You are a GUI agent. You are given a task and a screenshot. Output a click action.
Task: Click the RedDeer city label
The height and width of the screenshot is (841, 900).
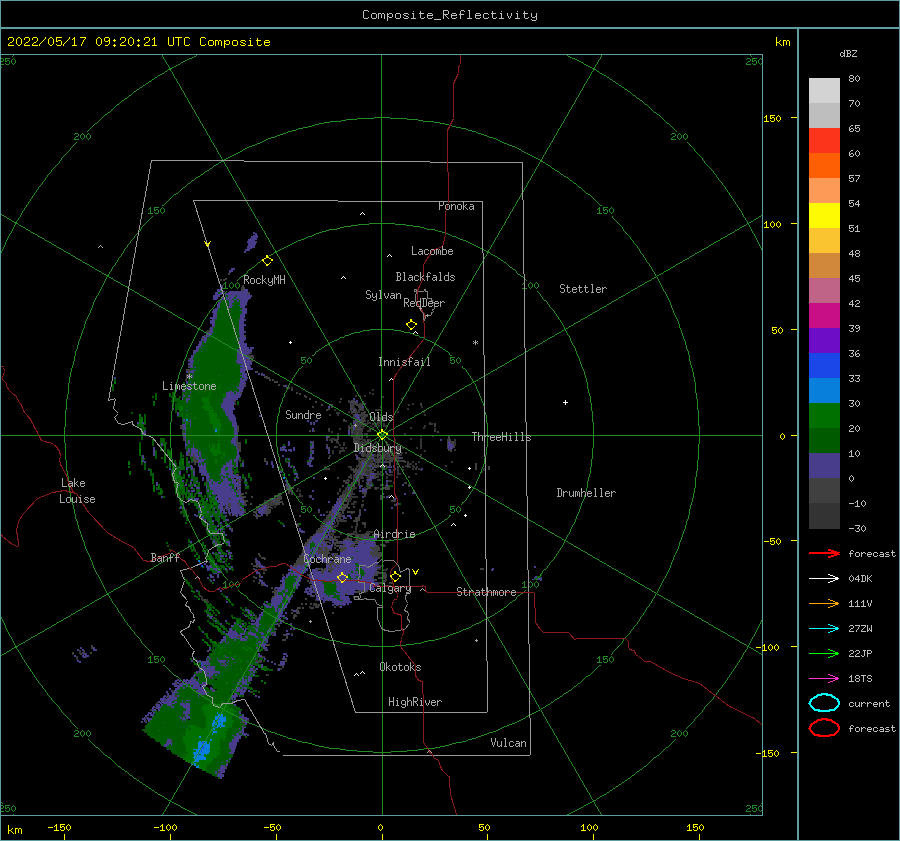(x=424, y=303)
